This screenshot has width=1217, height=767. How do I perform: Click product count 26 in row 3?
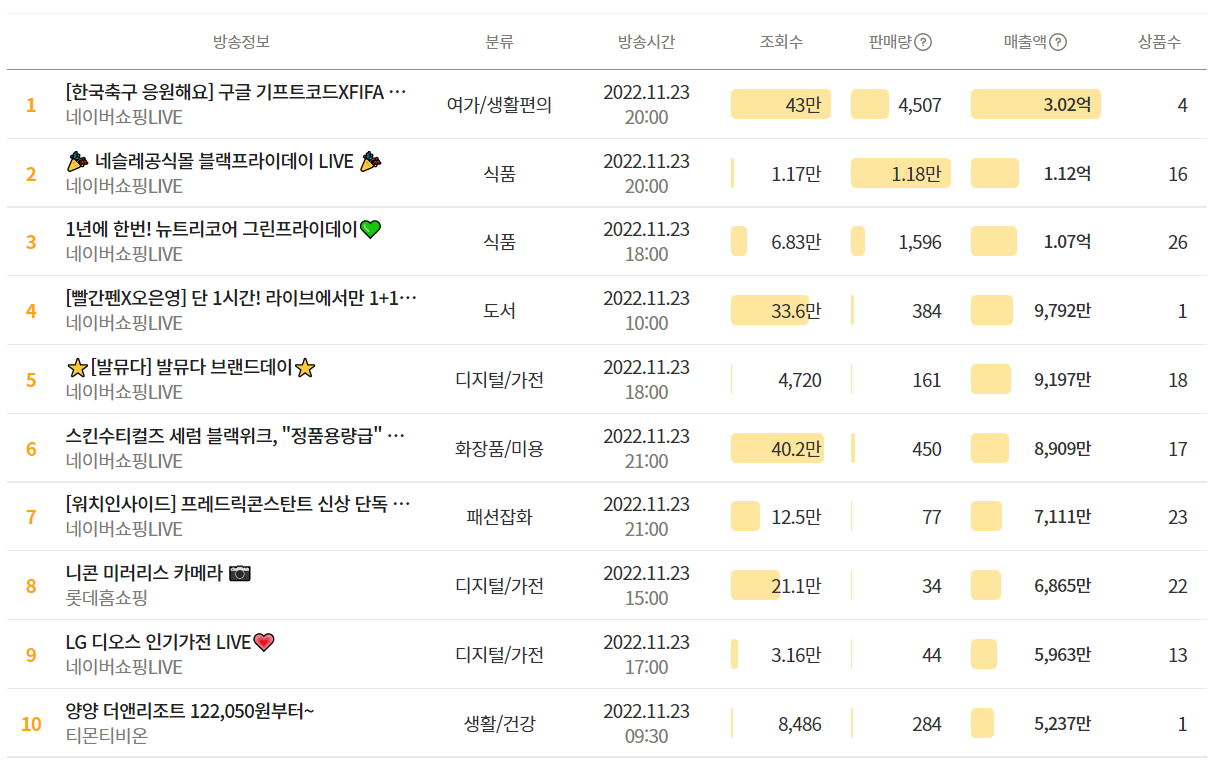[x=1178, y=242]
